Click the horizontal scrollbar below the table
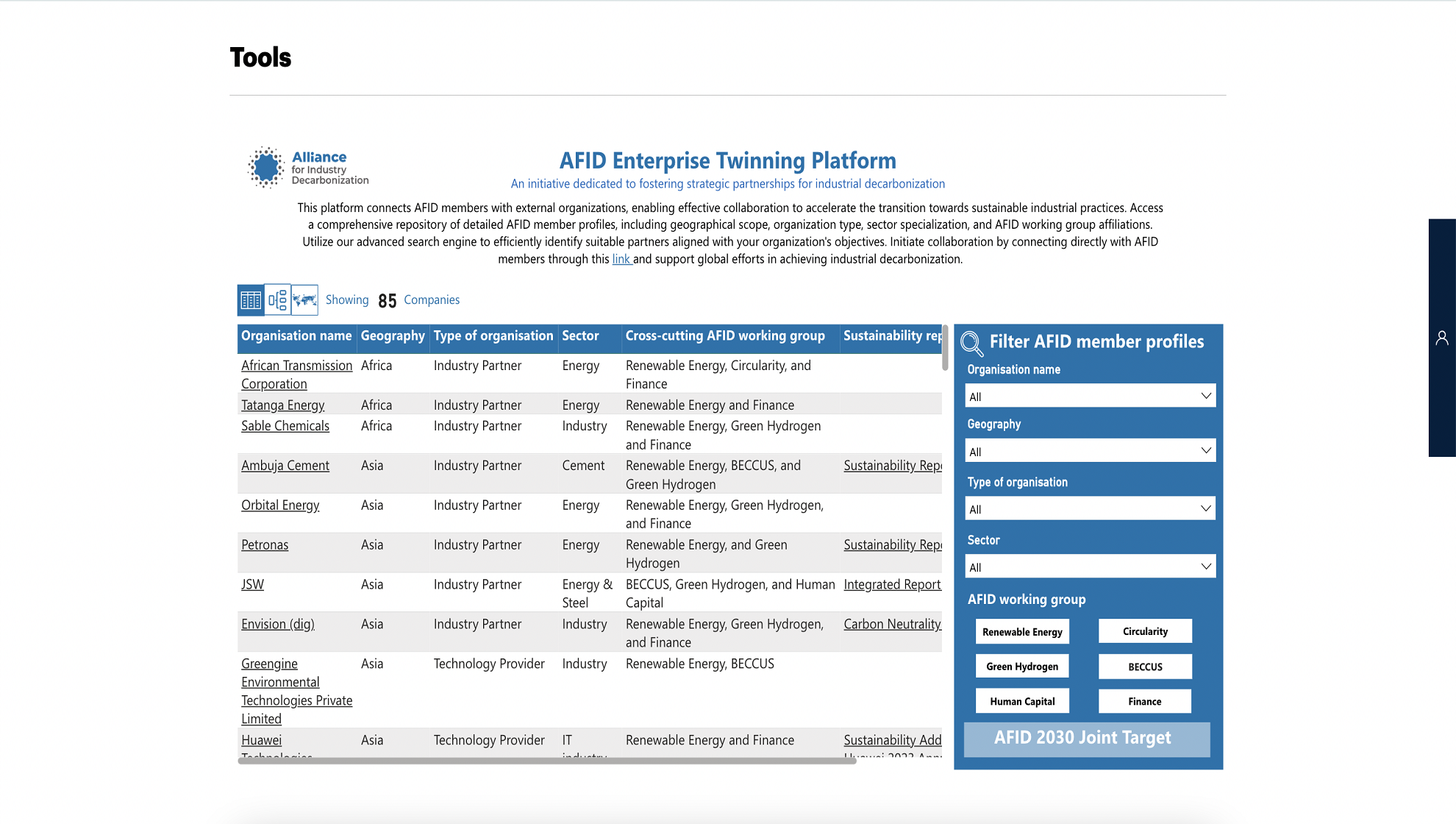The width and height of the screenshot is (1456, 824). click(546, 761)
